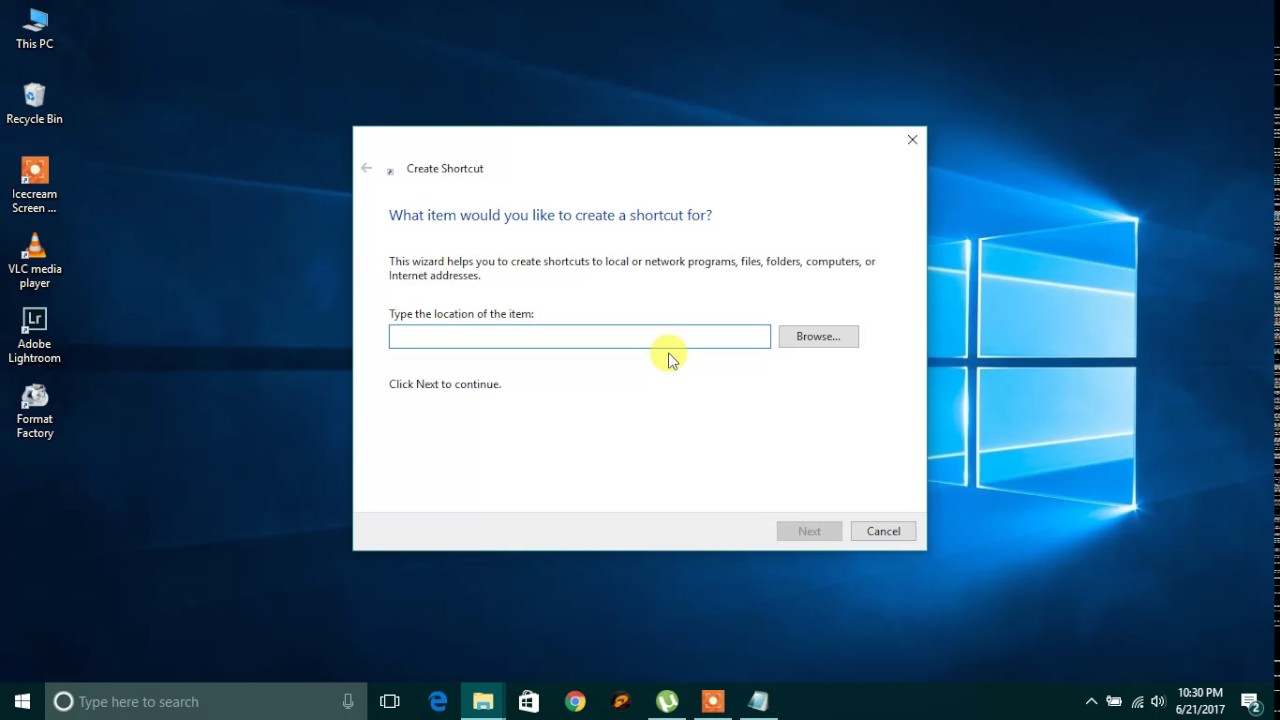Open the Wi-Fi network tray icon
Screen dimensions: 1280x720
[x=1137, y=701]
